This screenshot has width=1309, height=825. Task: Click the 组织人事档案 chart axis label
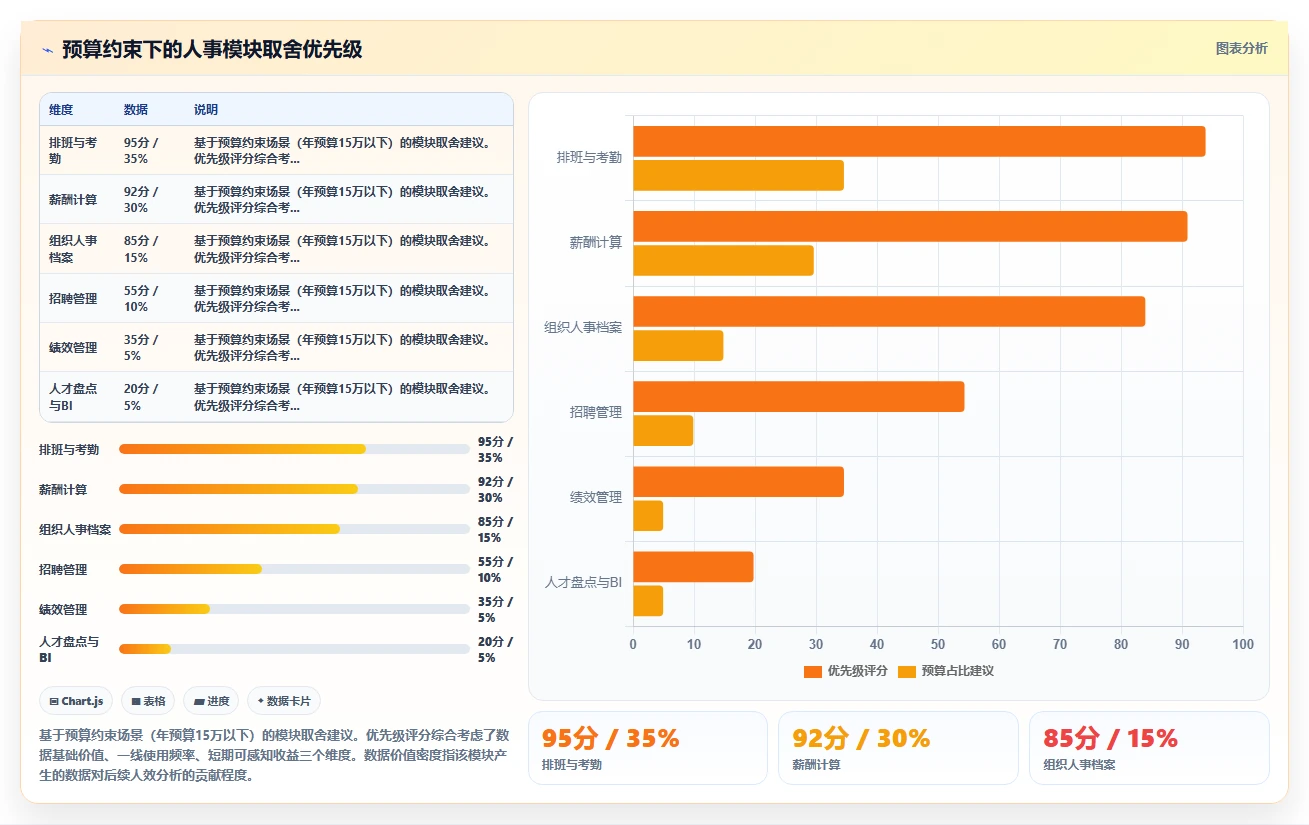click(x=583, y=327)
